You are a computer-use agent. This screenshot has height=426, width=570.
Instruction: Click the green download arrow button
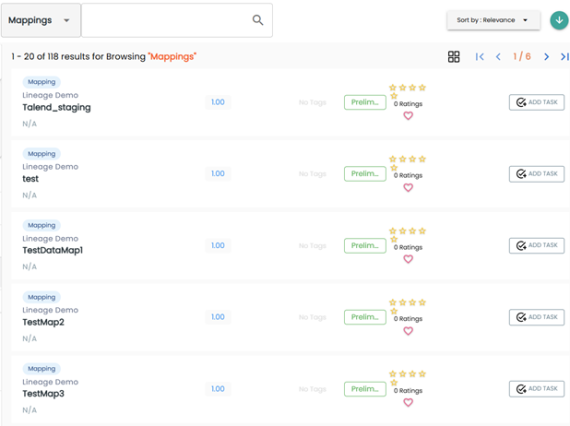[x=559, y=20]
